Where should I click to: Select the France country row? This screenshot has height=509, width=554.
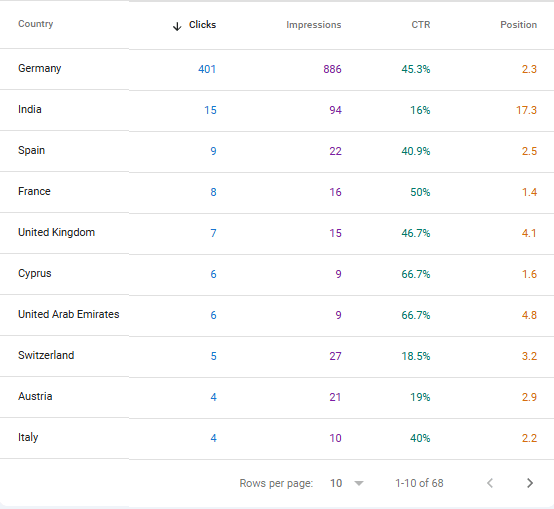(x=277, y=192)
